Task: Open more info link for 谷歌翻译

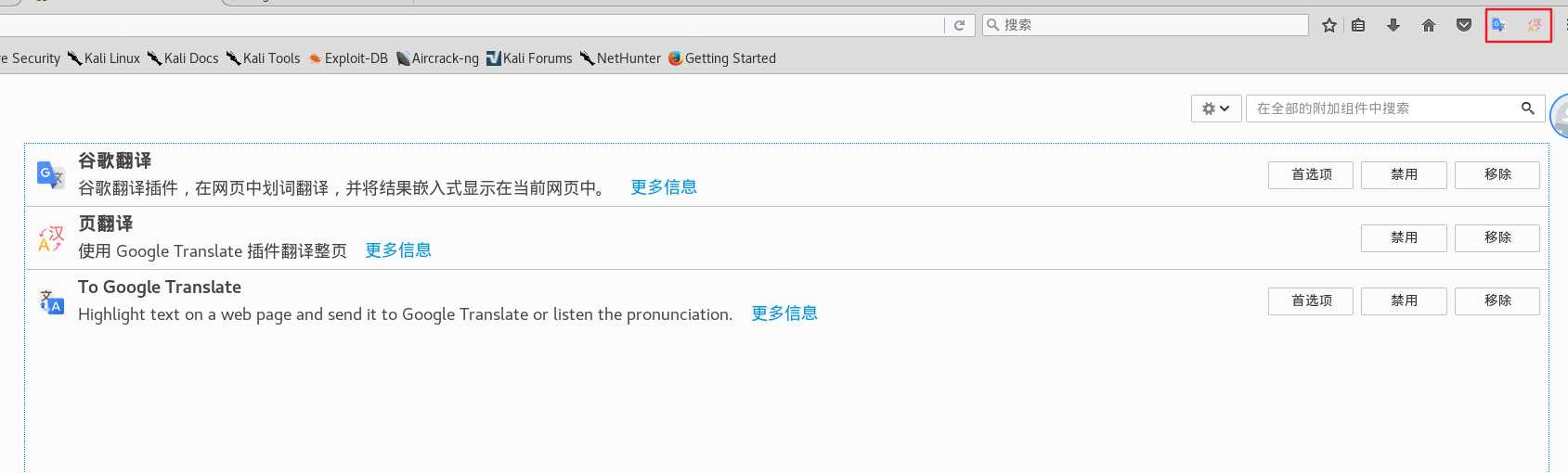Action: point(664,187)
